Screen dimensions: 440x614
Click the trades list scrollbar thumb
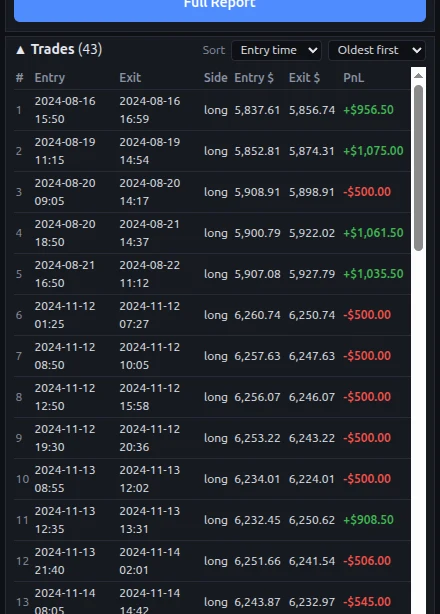tap(418, 168)
